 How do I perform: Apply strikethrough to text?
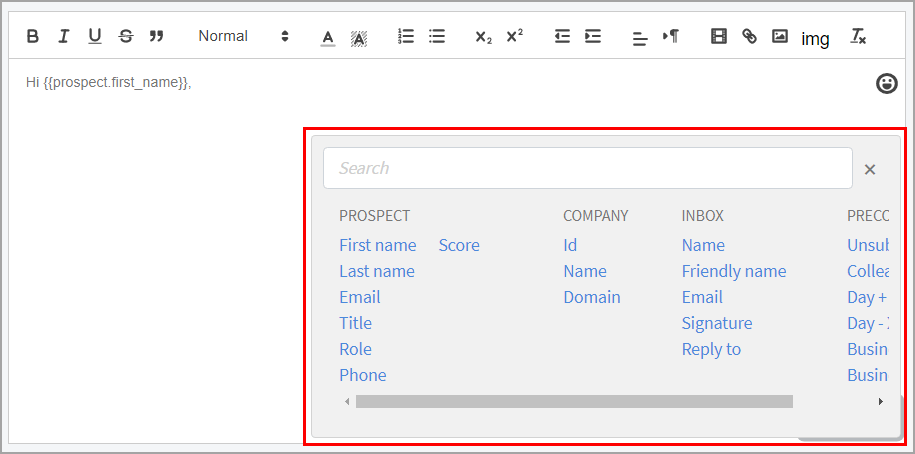click(125, 37)
